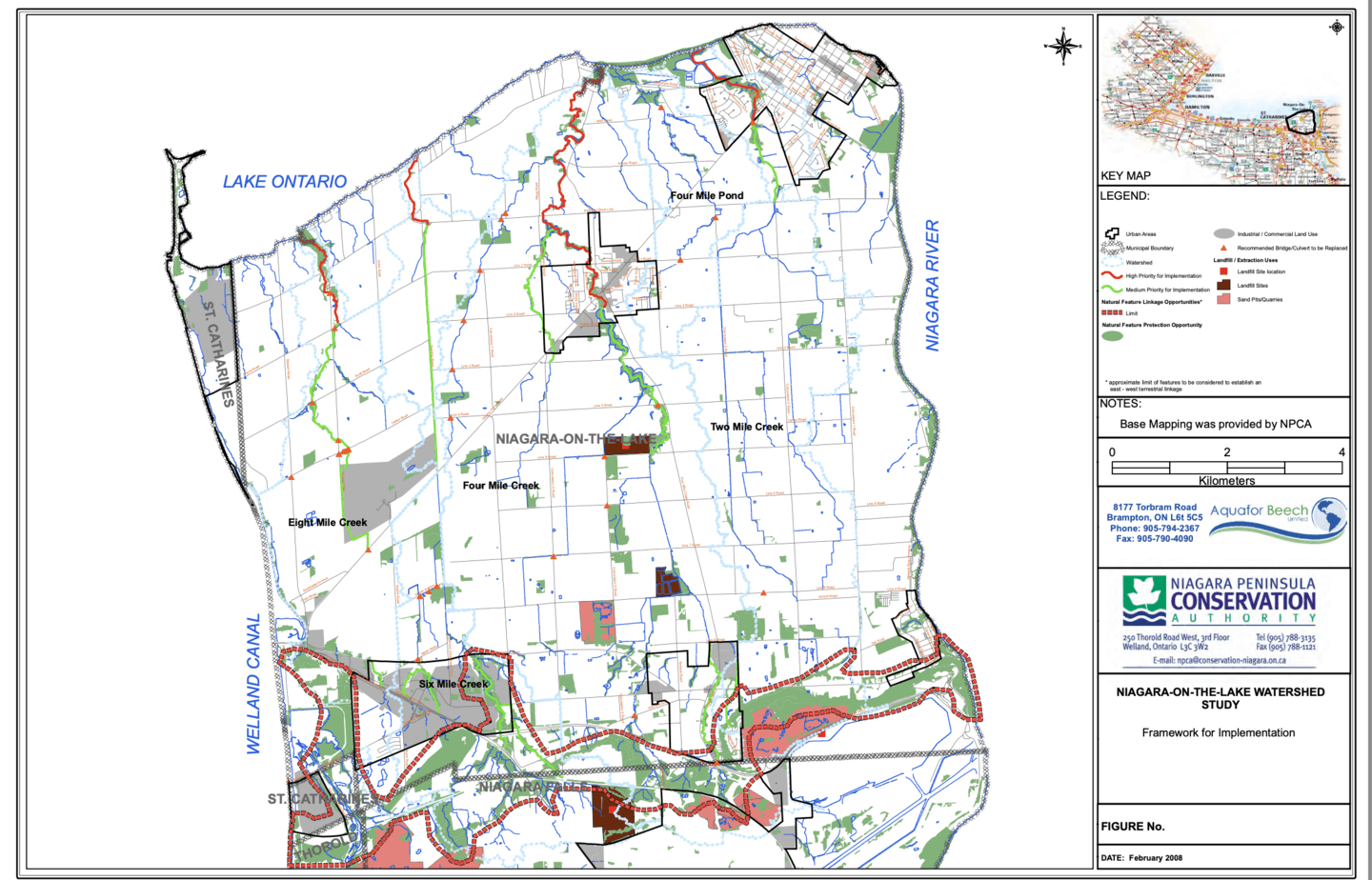Click the Municipal Boundary legend label
This screenshot has height=880, width=1372.
(x=1150, y=249)
